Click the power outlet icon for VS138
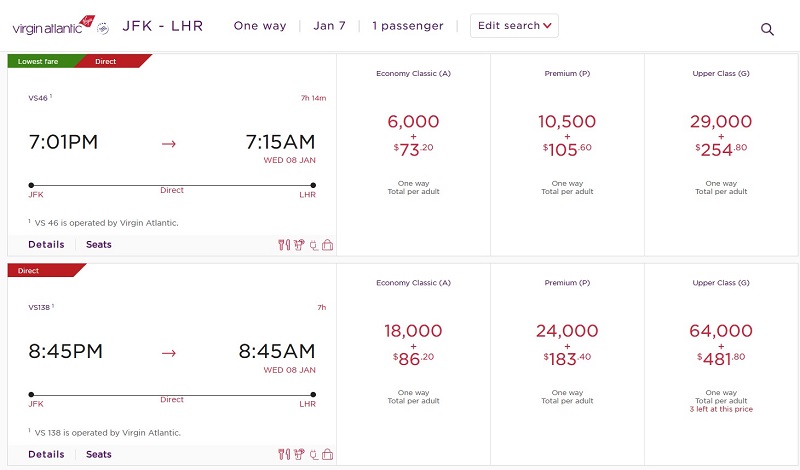This screenshot has width=800, height=470. pos(313,455)
